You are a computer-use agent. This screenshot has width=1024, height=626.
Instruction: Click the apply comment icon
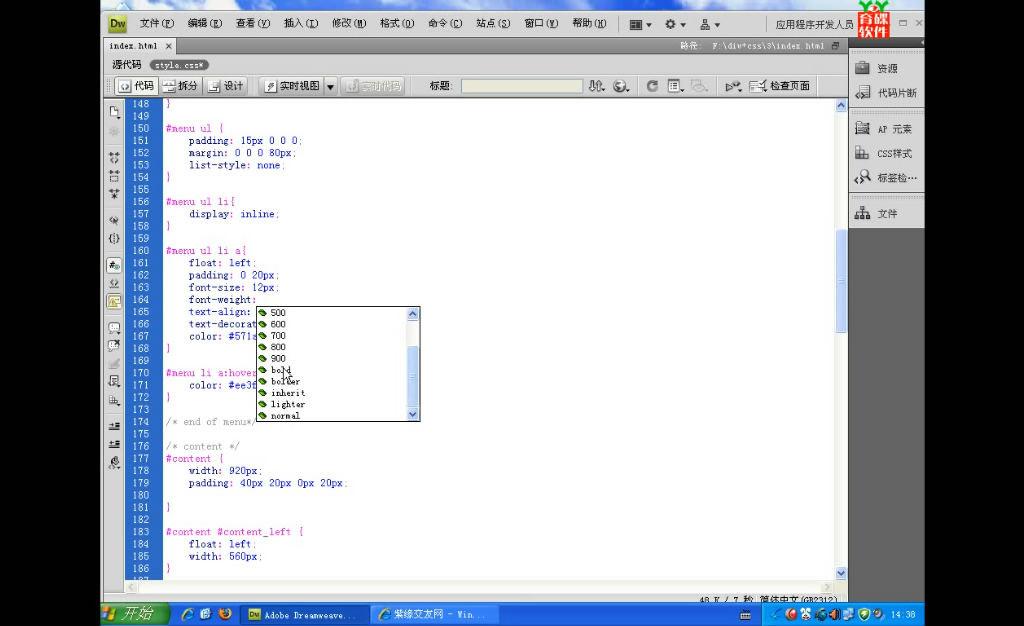pyautogui.click(x=114, y=327)
